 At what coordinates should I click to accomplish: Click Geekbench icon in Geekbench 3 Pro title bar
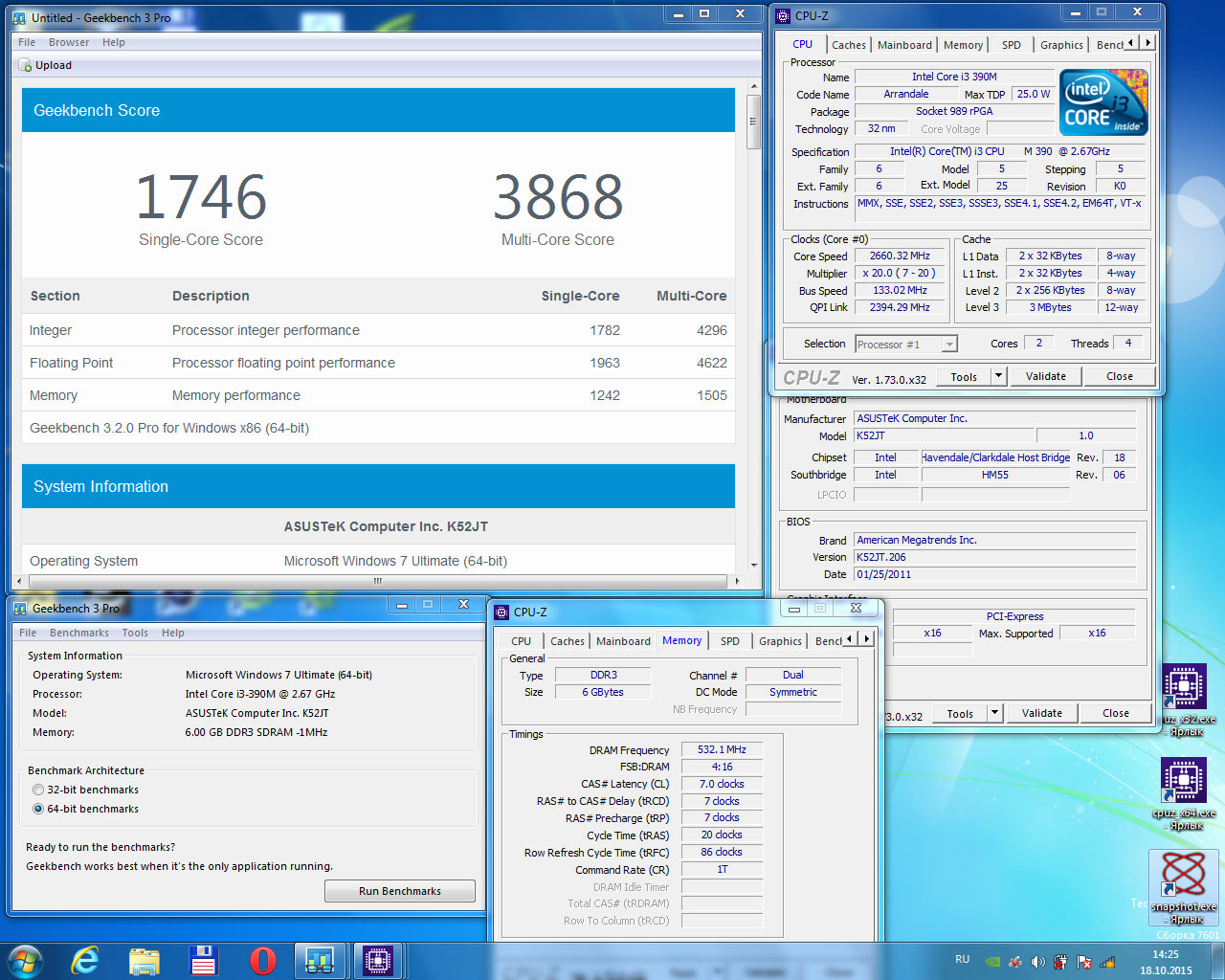click(20, 608)
